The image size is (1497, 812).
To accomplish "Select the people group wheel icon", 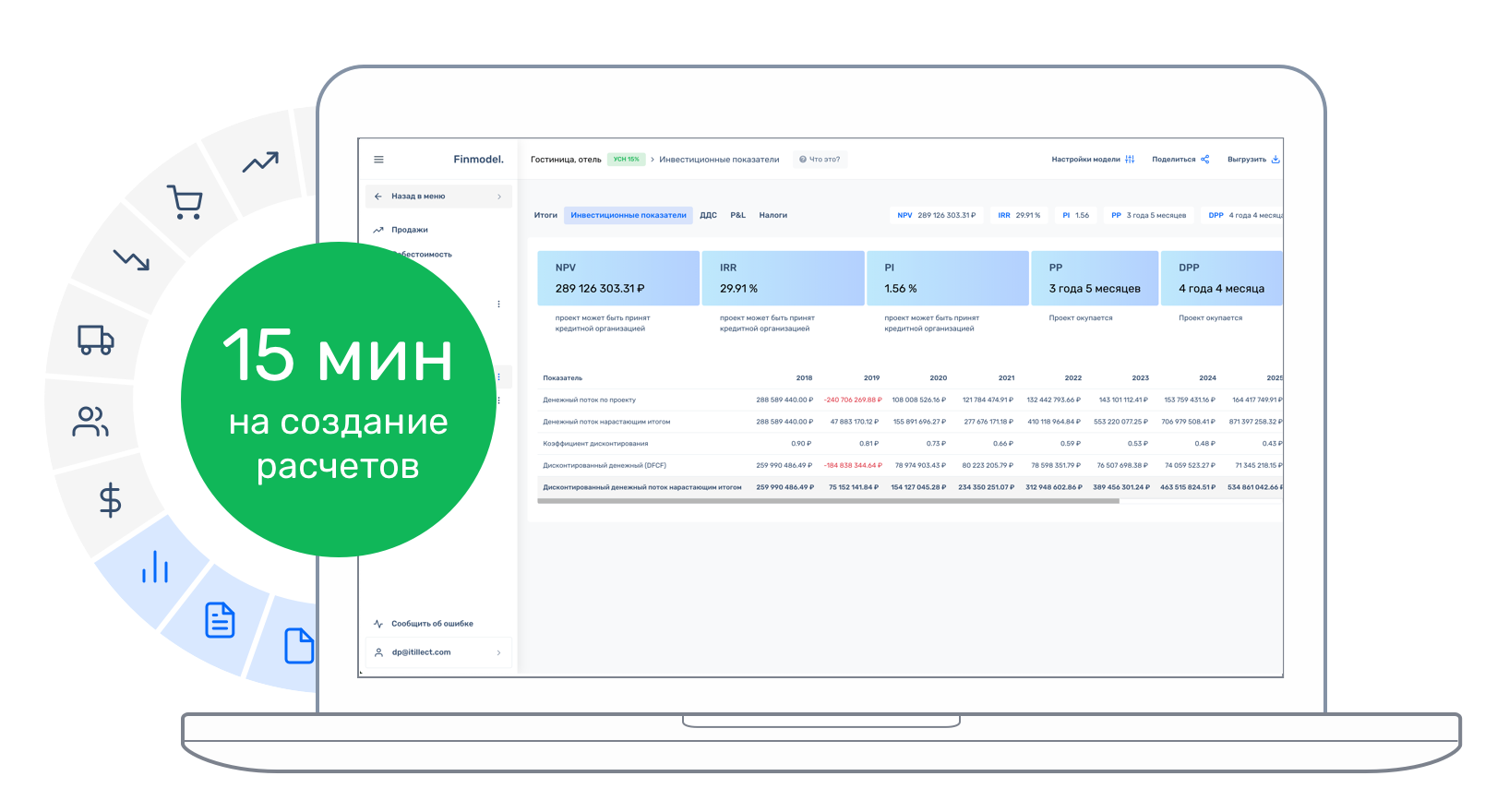I will click(x=90, y=422).
